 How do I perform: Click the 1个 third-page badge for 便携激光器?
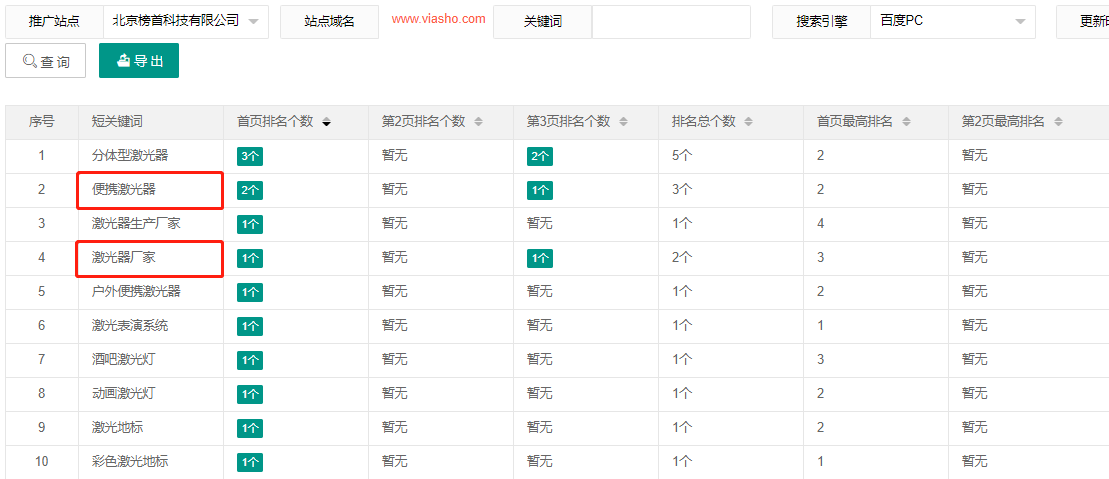(x=540, y=190)
